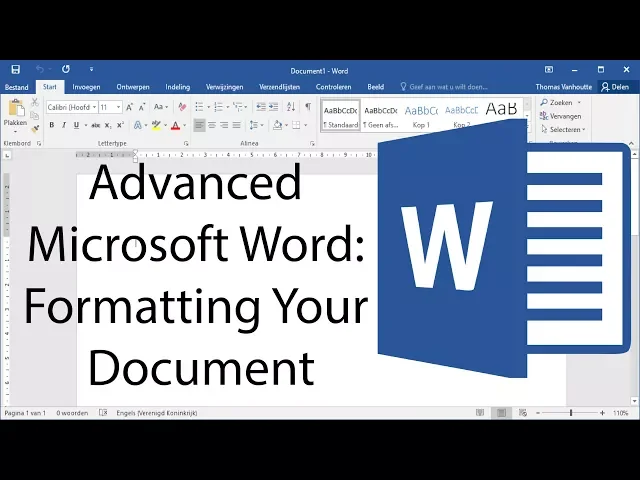Screen dimensions: 640x480
Task: Switch to the Verzendlijsten tab
Action: pyautogui.click(x=280, y=87)
